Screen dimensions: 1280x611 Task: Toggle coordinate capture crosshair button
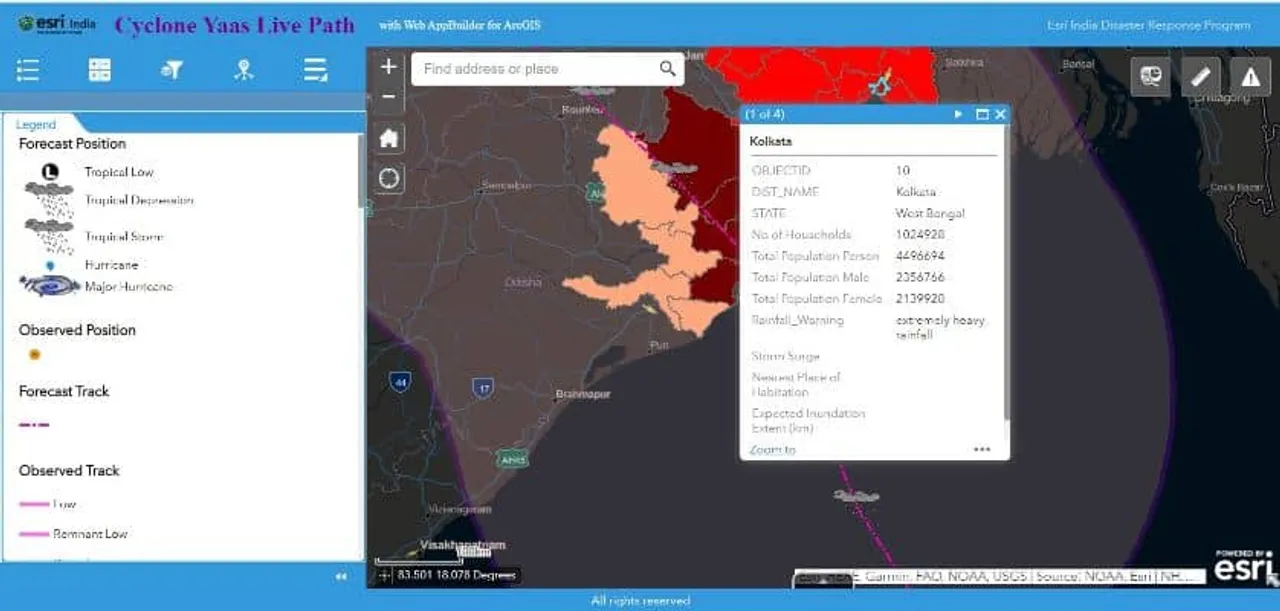[385, 575]
